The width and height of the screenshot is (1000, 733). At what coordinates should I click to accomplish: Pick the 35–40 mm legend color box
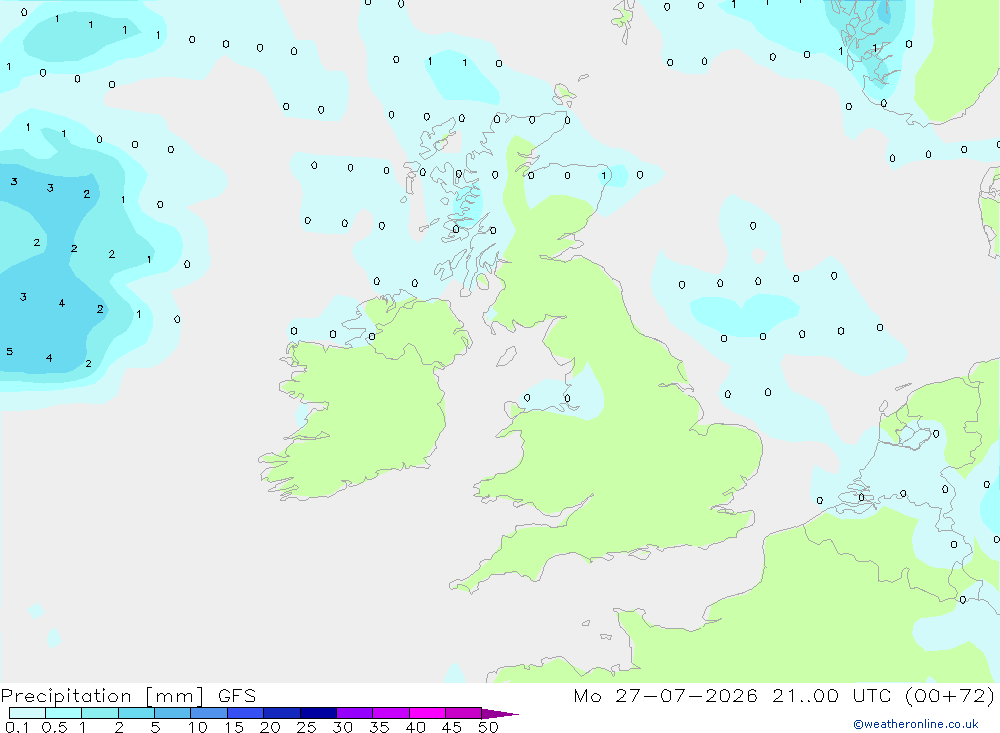(391, 713)
